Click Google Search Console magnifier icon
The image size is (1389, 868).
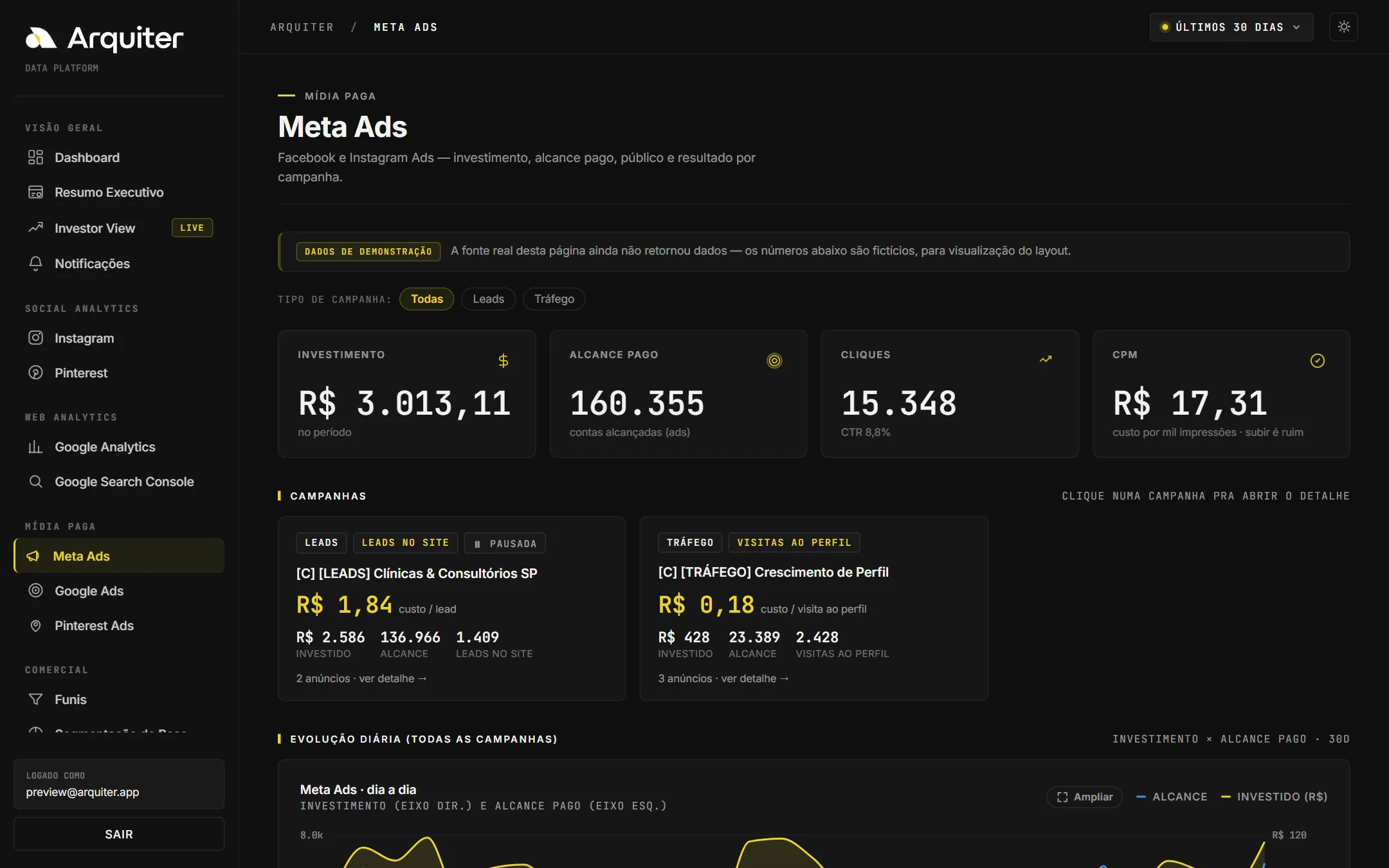pyautogui.click(x=35, y=482)
